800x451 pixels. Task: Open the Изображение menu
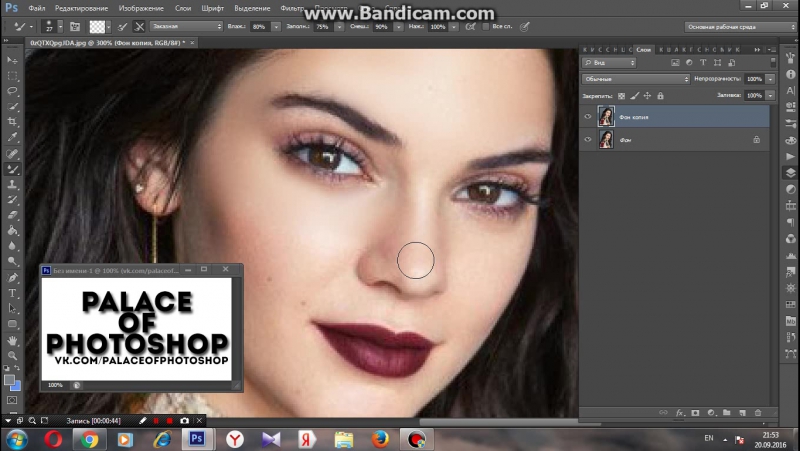click(x=142, y=8)
